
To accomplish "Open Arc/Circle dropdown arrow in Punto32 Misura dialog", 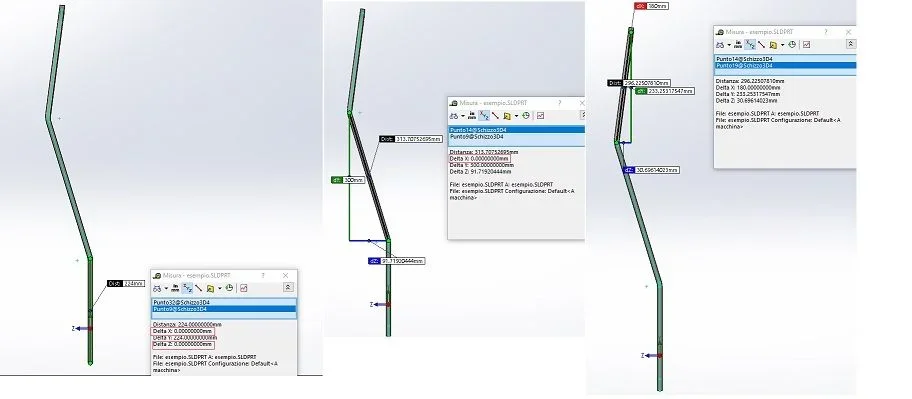I will coord(166,288).
